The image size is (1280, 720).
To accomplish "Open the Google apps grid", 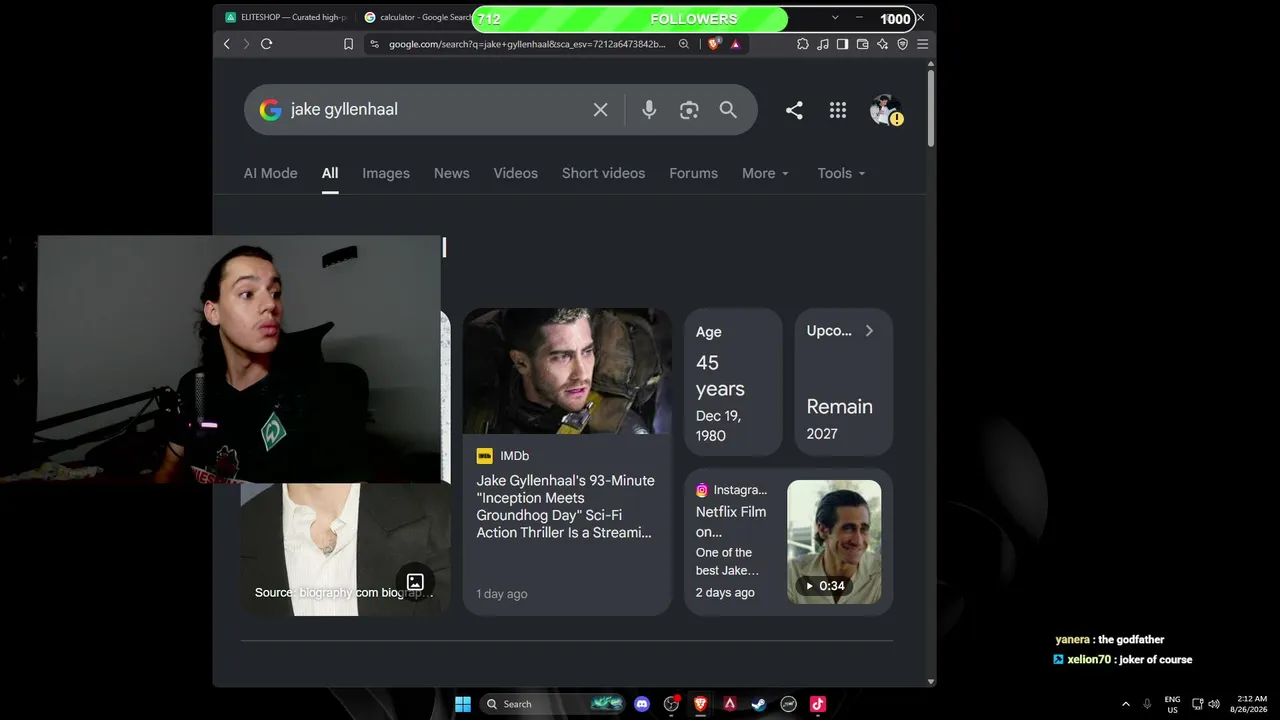I will click(838, 110).
